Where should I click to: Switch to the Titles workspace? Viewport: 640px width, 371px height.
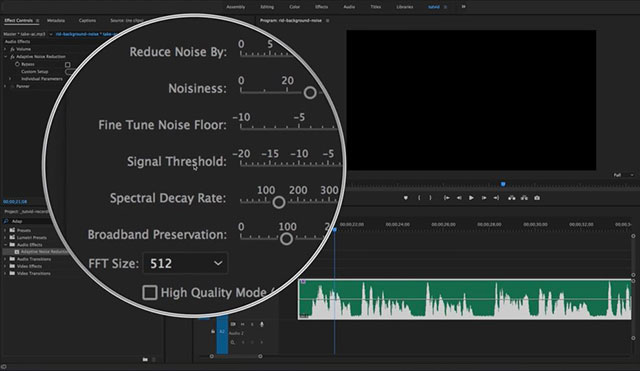[376, 7]
